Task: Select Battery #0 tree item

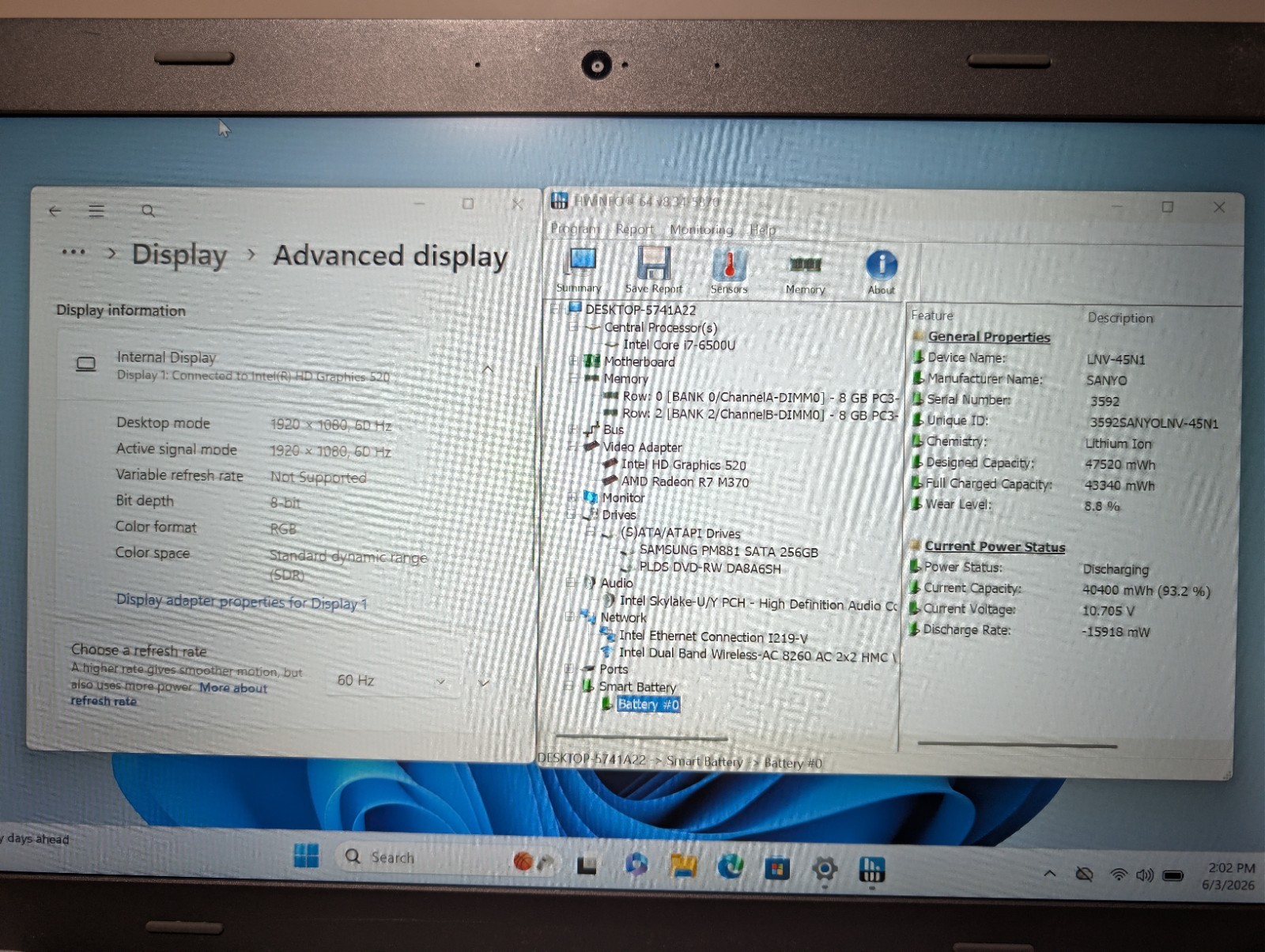Action: (x=648, y=704)
